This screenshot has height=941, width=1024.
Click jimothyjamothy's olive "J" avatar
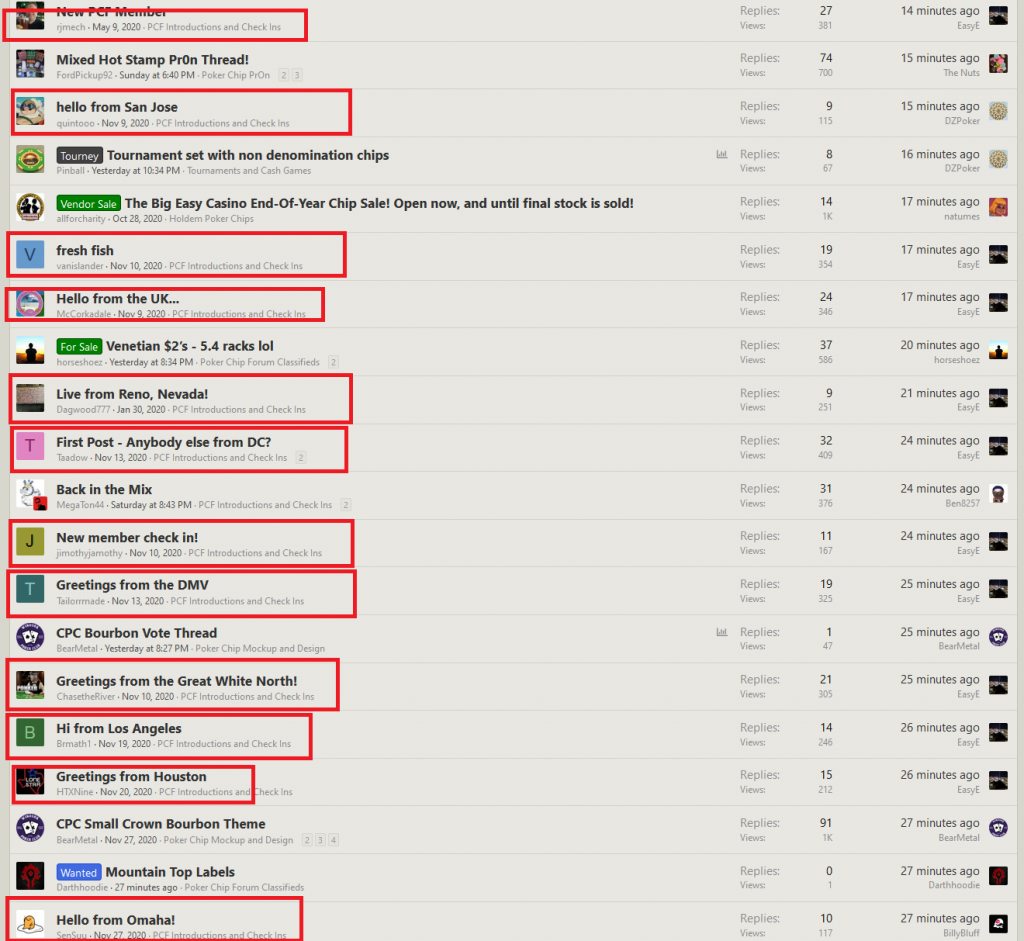tap(30, 543)
